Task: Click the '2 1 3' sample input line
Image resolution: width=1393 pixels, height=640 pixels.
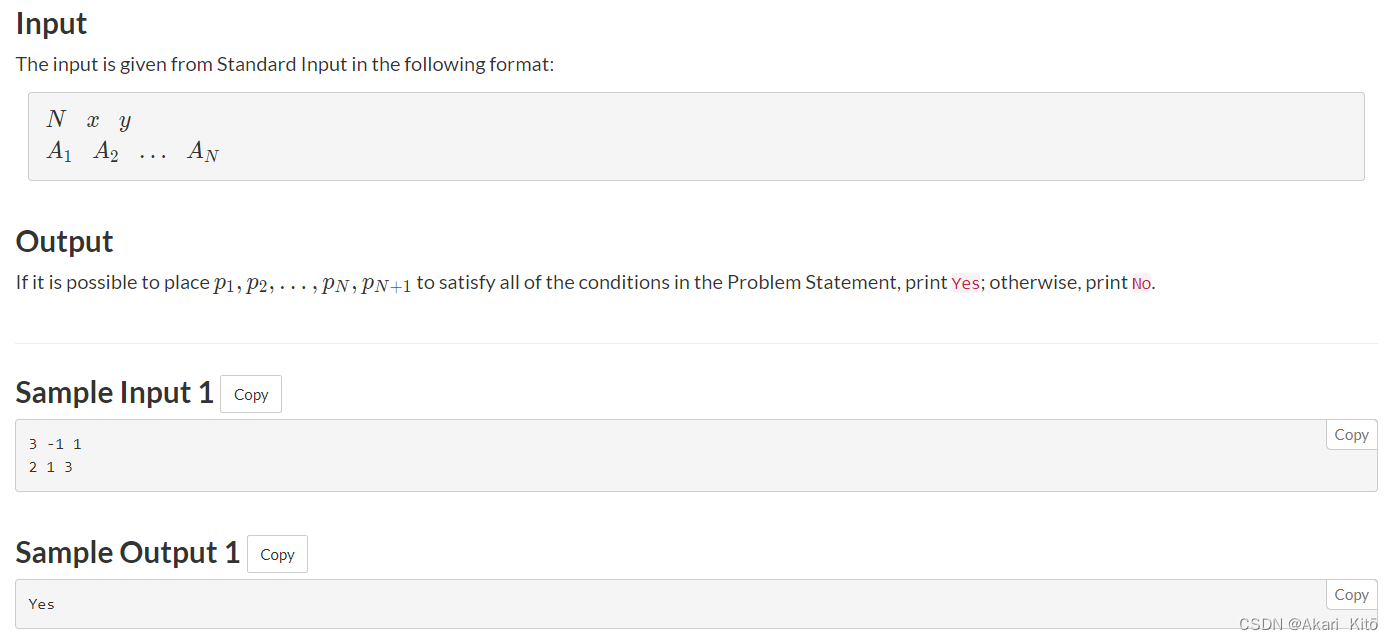Action: click(51, 466)
